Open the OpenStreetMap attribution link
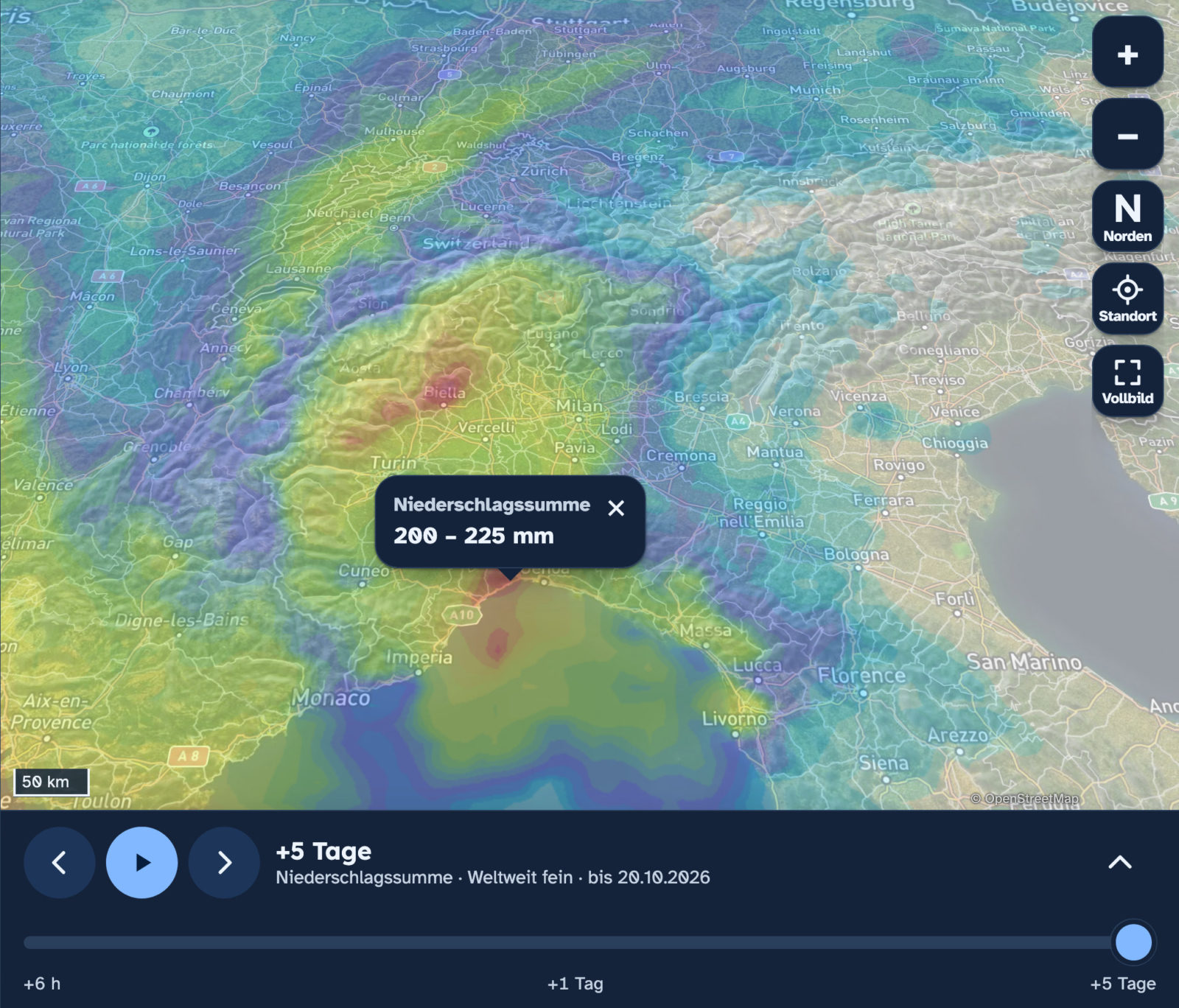Image resolution: width=1179 pixels, height=1008 pixels. click(1024, 799)
